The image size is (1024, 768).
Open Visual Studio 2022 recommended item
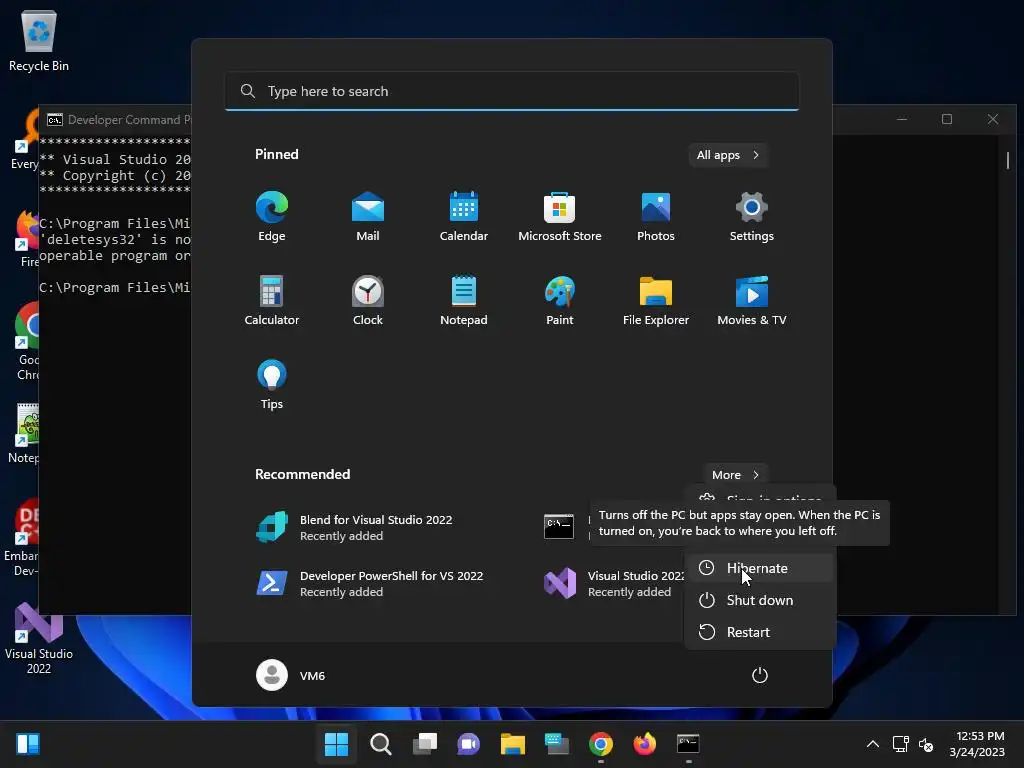pos(614,583)
